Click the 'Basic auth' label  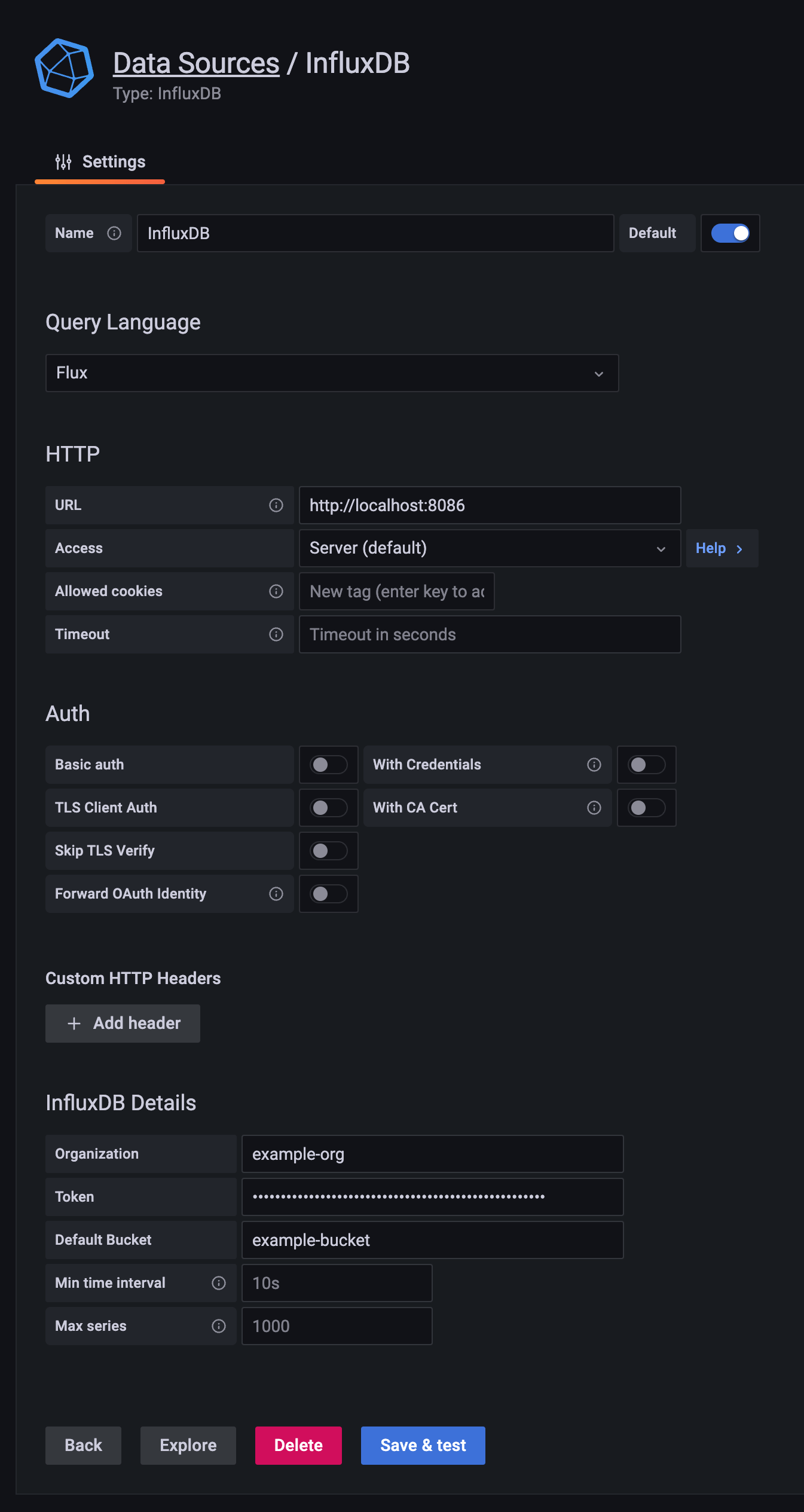click(90, 765)
